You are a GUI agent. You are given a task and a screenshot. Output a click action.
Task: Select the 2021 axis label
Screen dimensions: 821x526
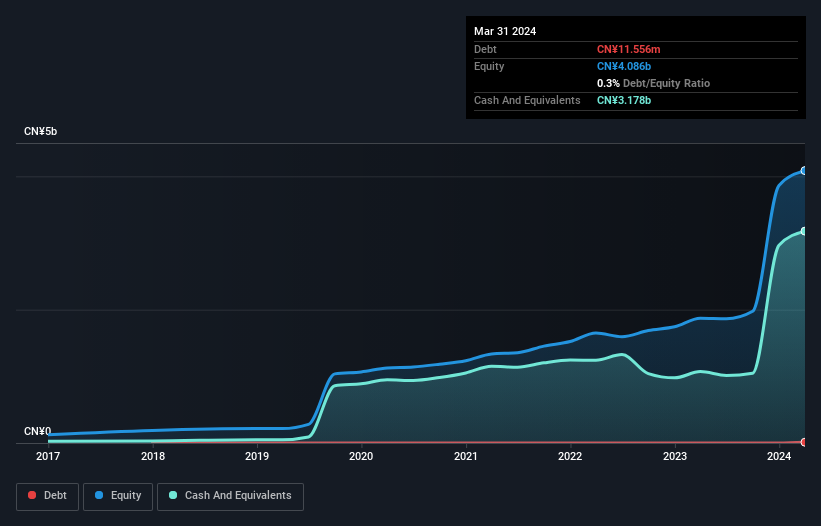click(x=466, y=456)
